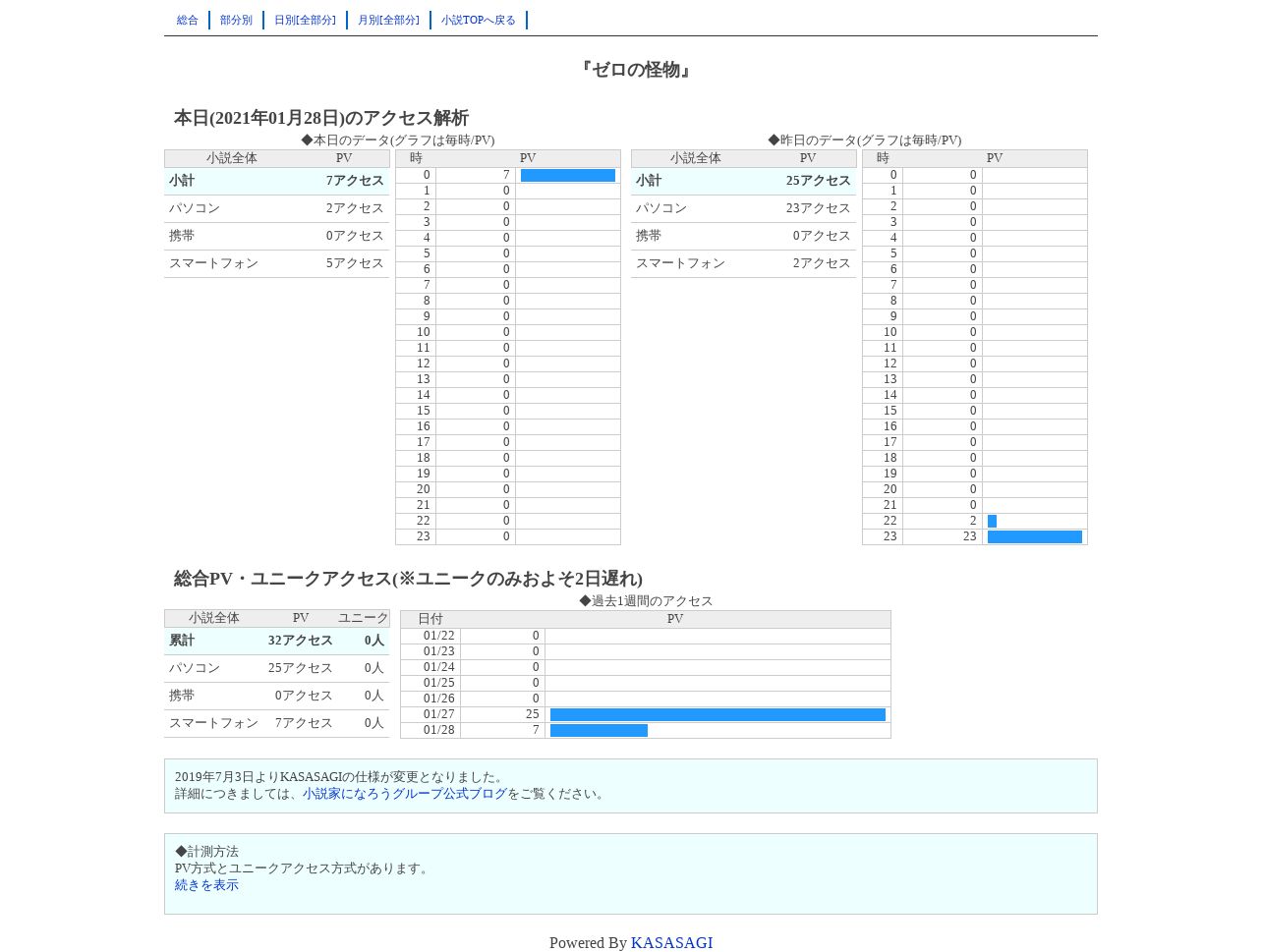The width and height of the screenshot is (1262, 952).
Task: Open the KASASAGI footer link
Action: 671,942
